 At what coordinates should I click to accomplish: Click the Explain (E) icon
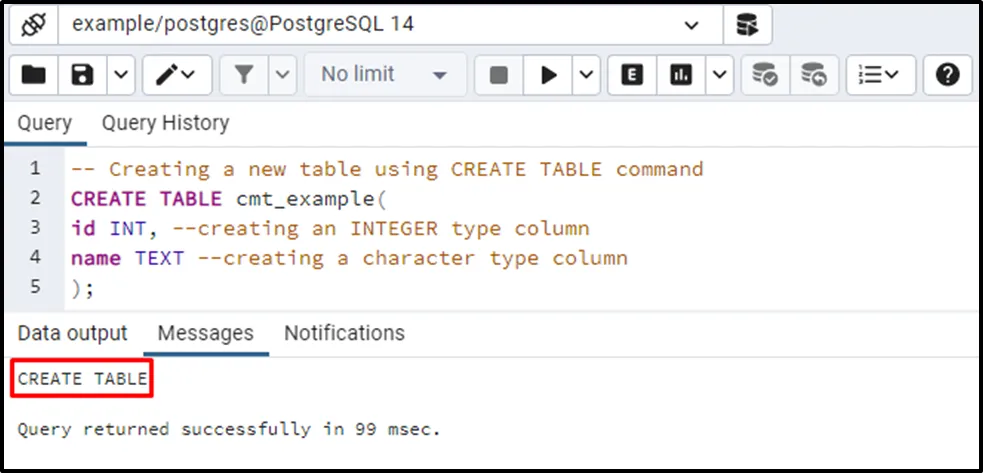coord(632,75)
